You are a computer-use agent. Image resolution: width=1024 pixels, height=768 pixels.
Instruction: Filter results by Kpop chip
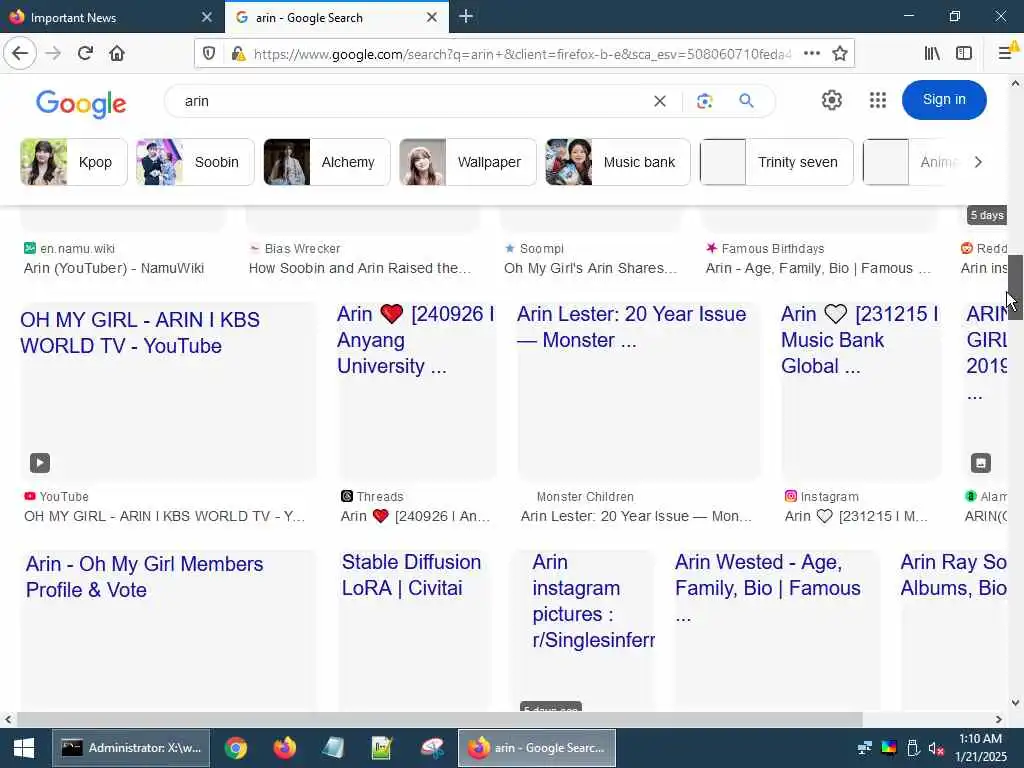click(74, 162)
